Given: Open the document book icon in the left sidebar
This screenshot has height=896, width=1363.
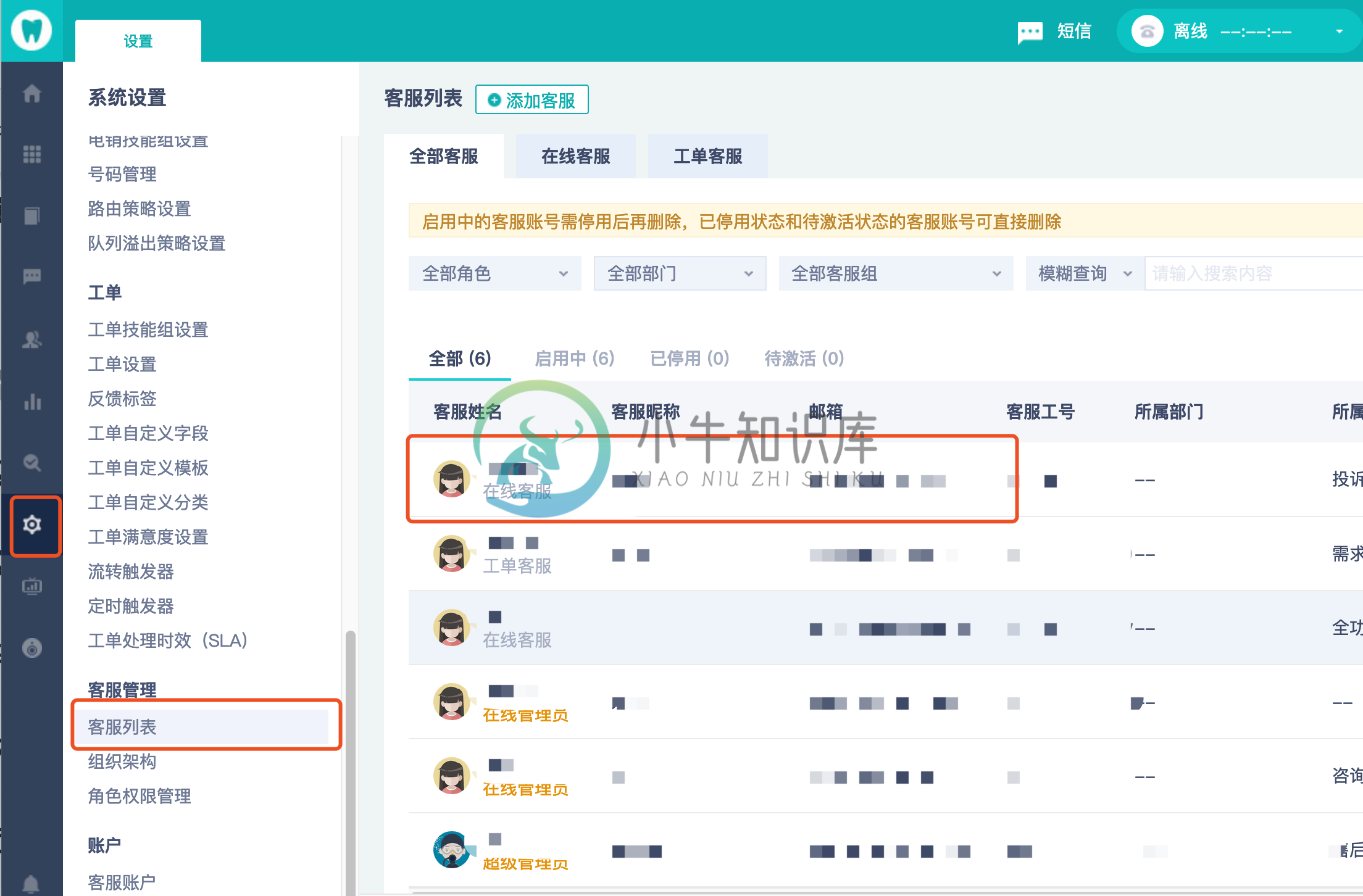Looking at the screenshot, I should click(31, 216).
